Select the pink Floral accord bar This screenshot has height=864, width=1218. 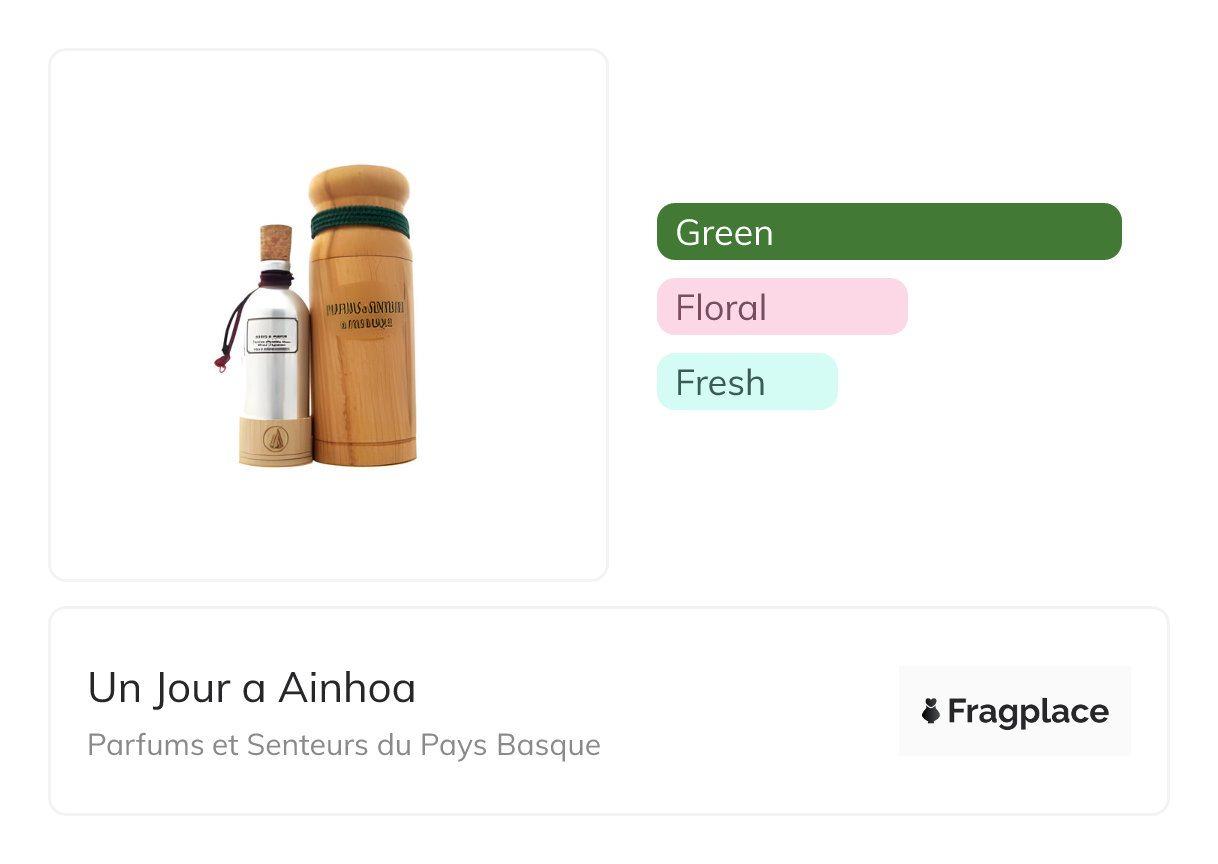(x=782, y=307)
